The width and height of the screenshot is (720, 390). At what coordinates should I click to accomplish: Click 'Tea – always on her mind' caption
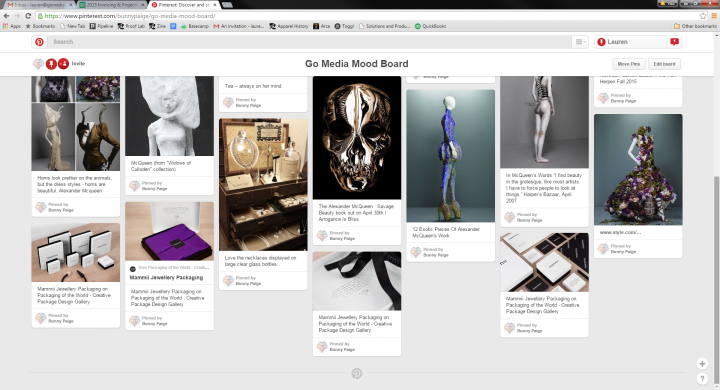(253, 86)
